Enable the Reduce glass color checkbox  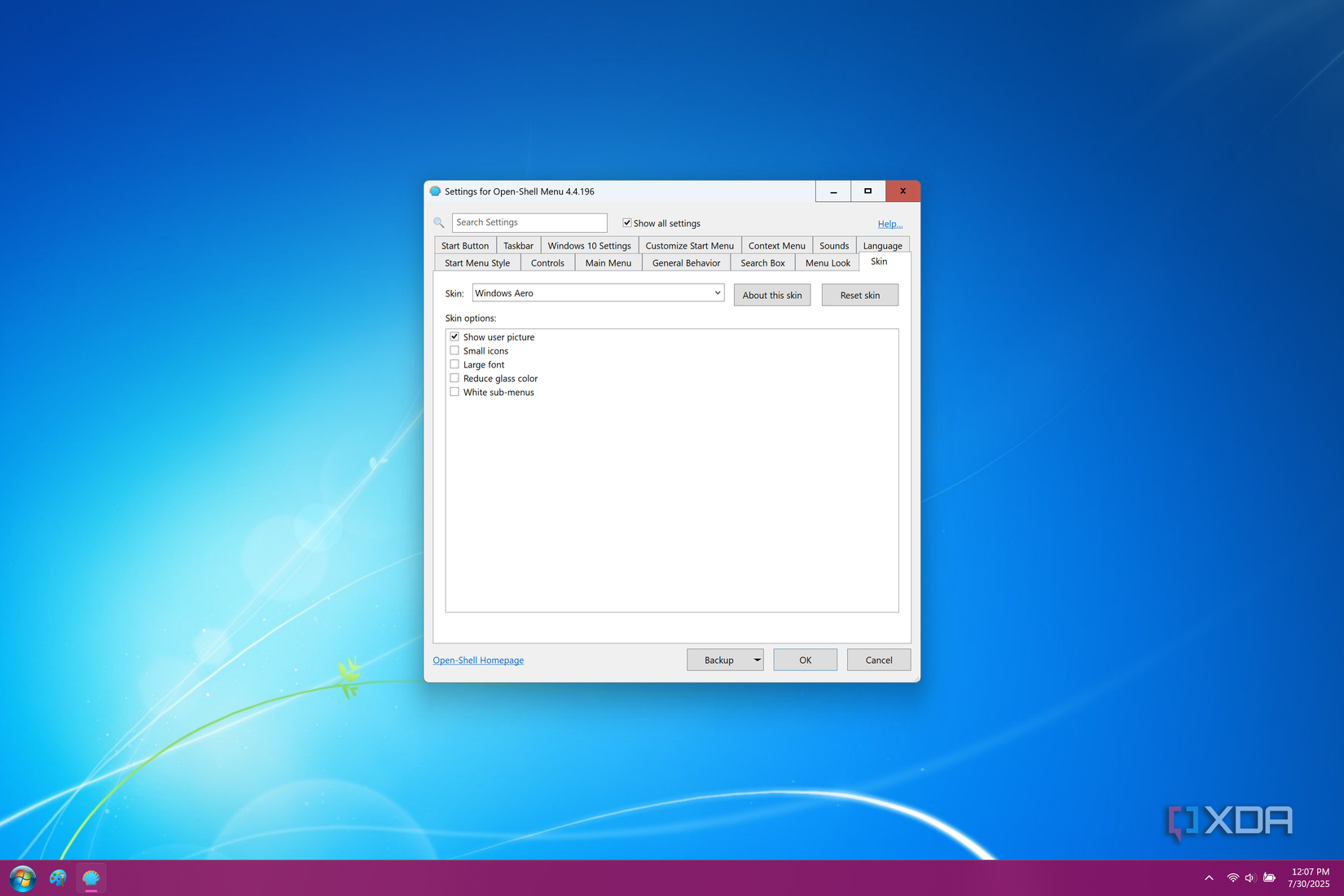click(x=455, y=378)
